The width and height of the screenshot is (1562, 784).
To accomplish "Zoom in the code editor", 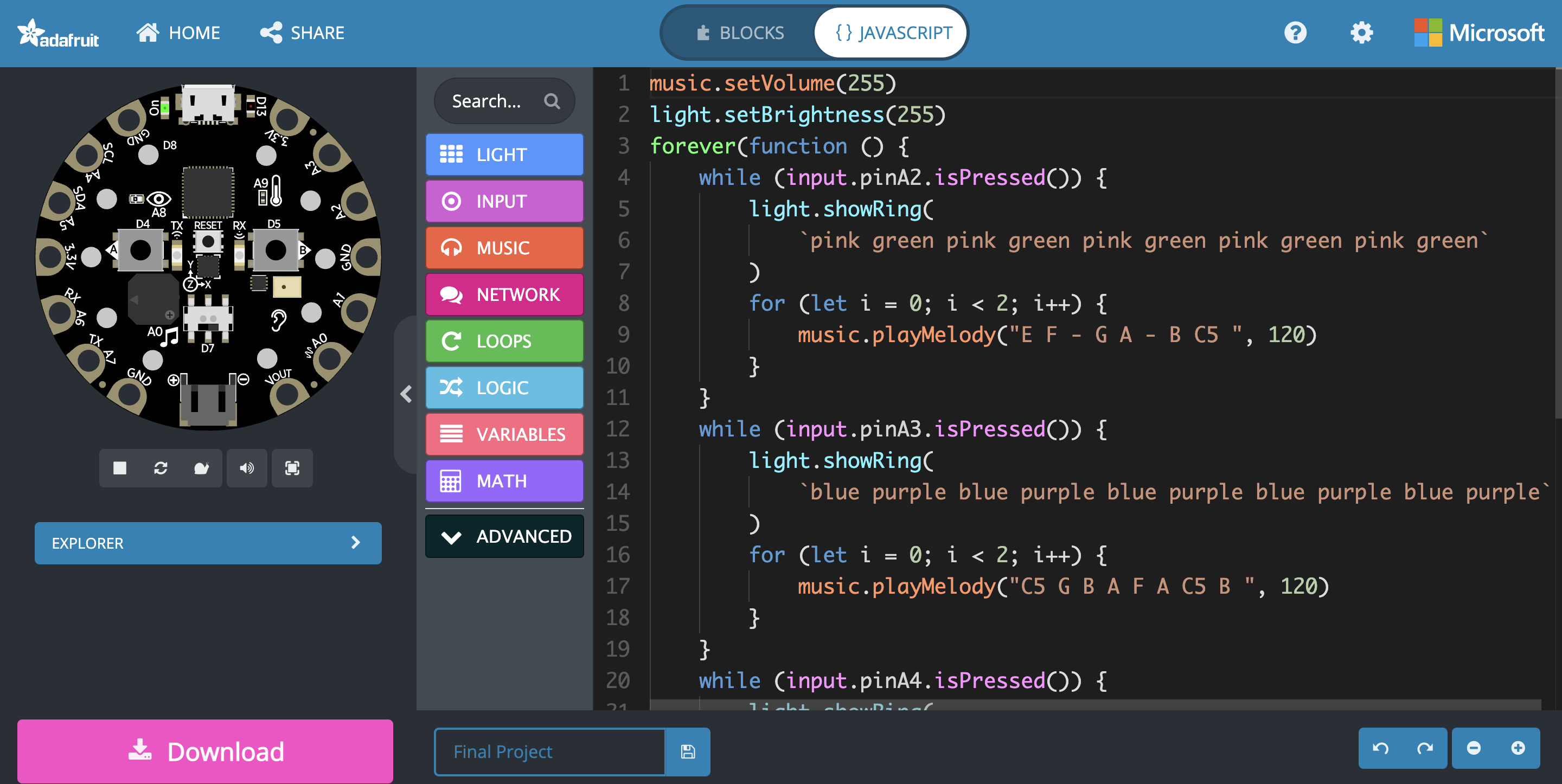I will [x=1518, y=748].
